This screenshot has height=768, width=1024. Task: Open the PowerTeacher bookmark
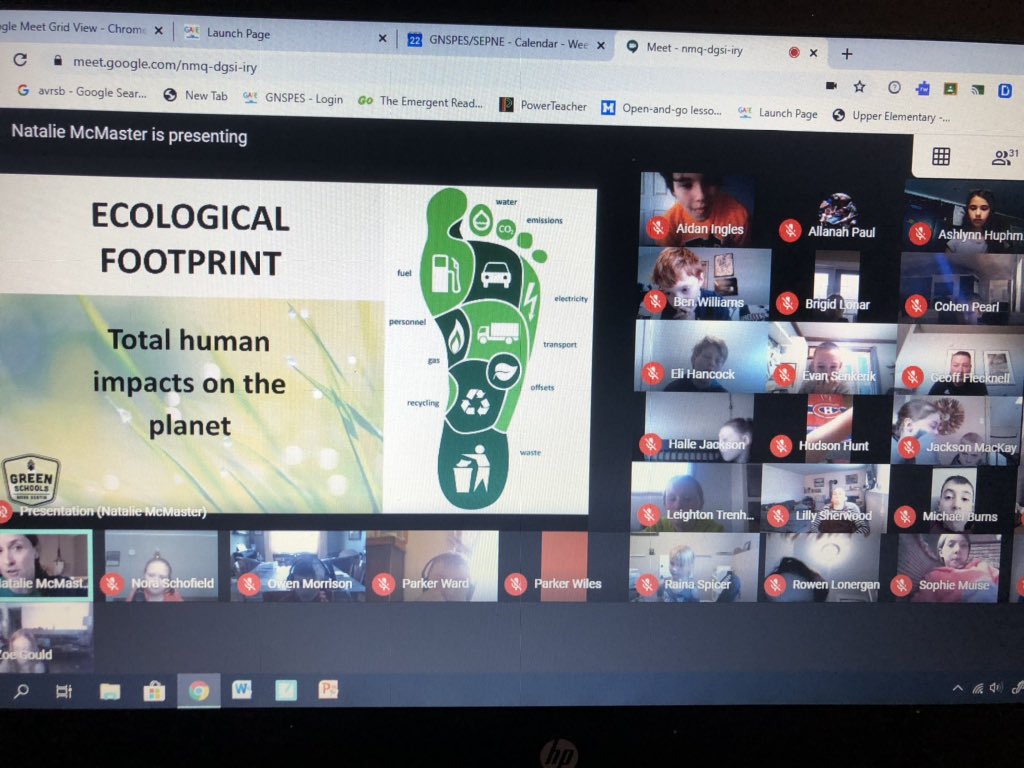point(543,105)
